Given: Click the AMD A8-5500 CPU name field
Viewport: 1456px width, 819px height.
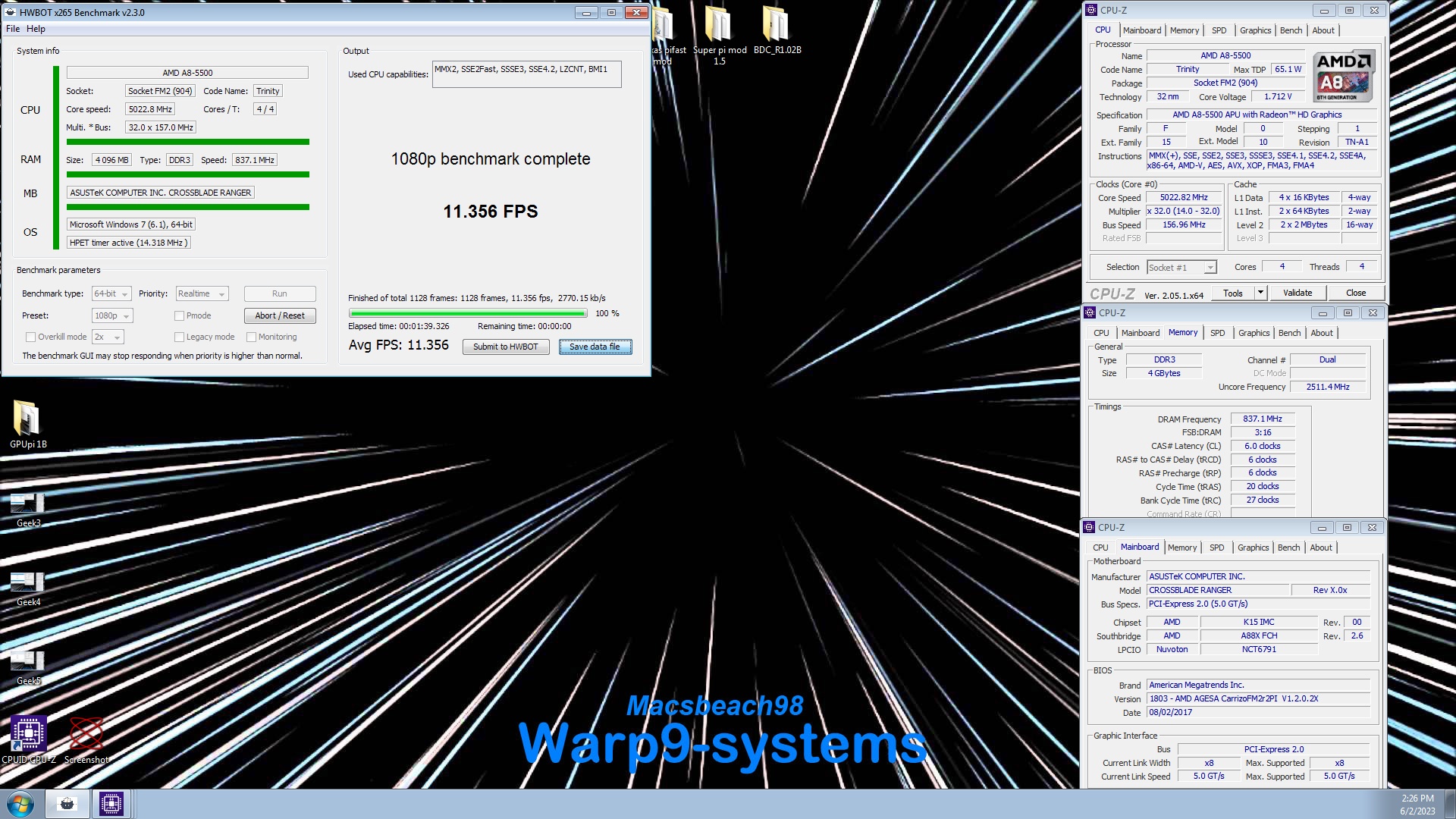Looking at the screenshot, I should (x=187, y=73).
